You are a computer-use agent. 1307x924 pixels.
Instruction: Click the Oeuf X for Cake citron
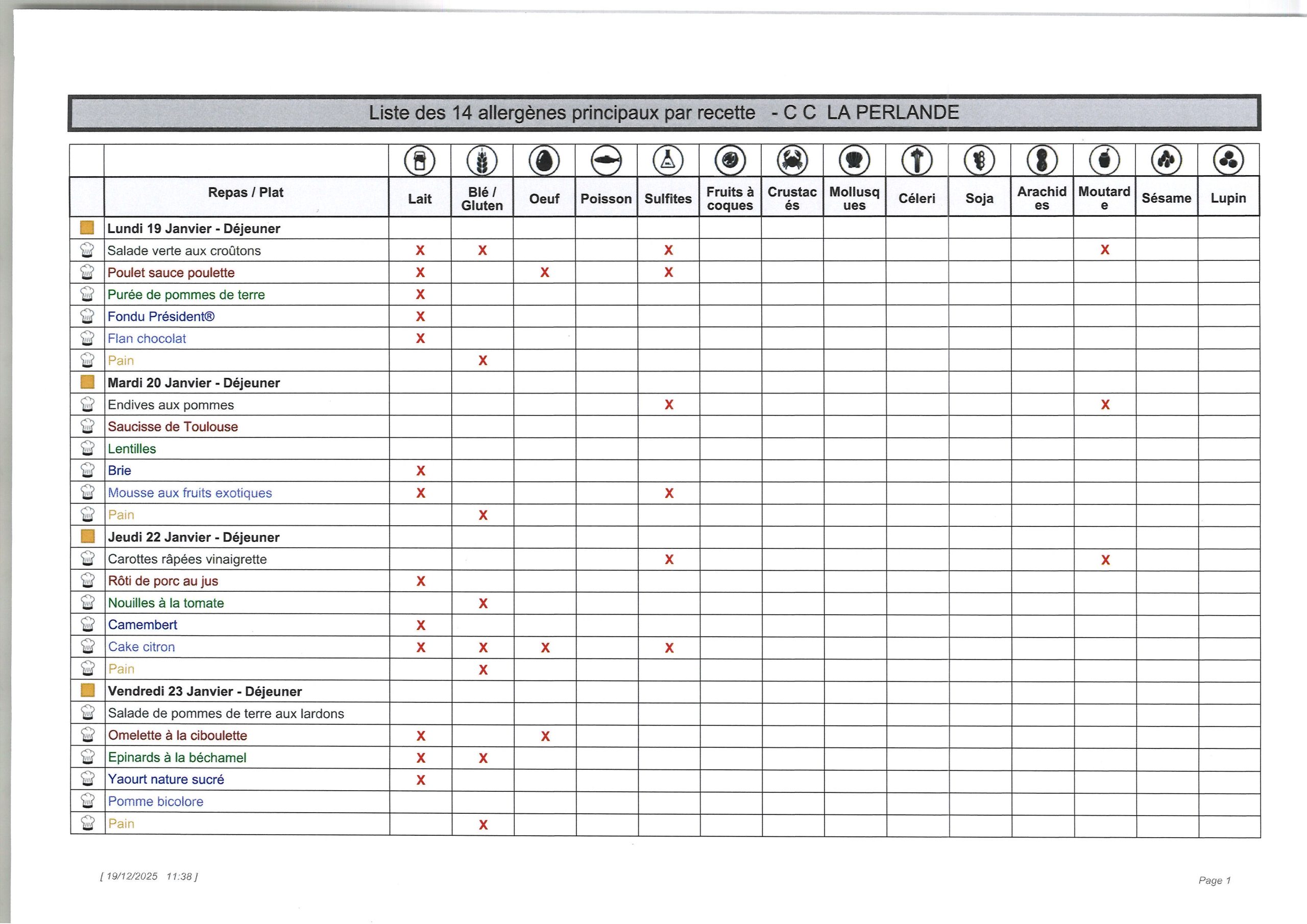tap(545, 647)
